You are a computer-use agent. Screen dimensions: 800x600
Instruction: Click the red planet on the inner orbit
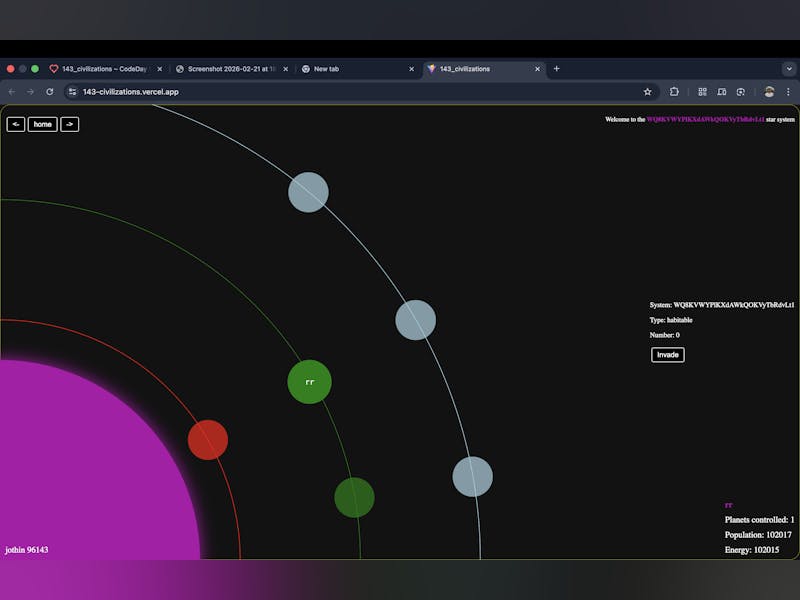tap(208, 440)
